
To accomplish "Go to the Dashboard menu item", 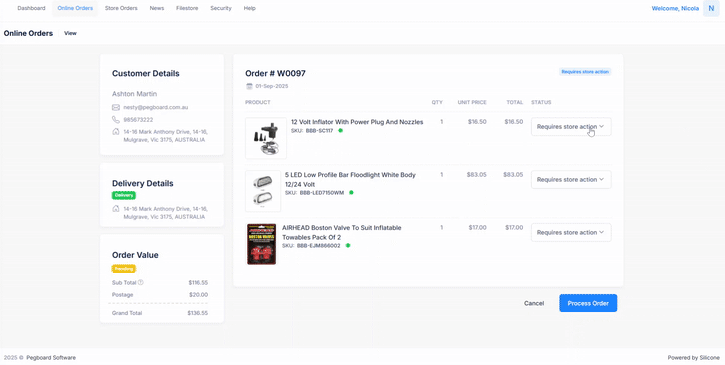I will point(31,8).
